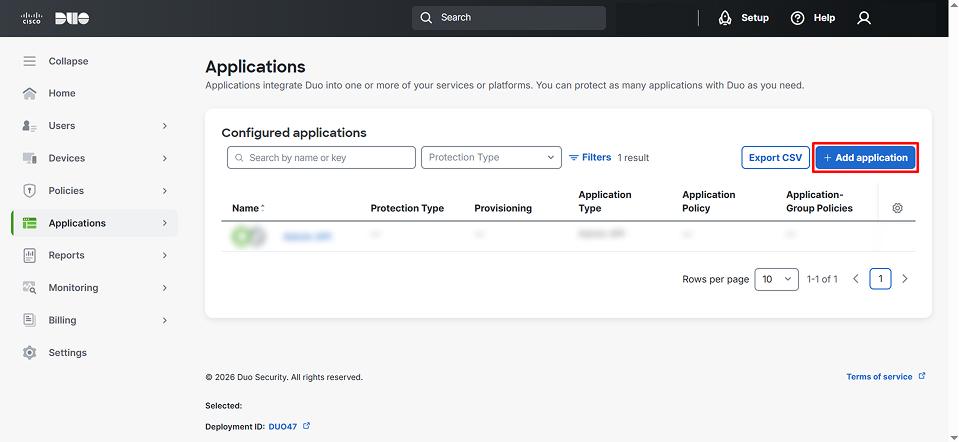
Task: Click the Export CSV button
Action: tap(776, 158)
